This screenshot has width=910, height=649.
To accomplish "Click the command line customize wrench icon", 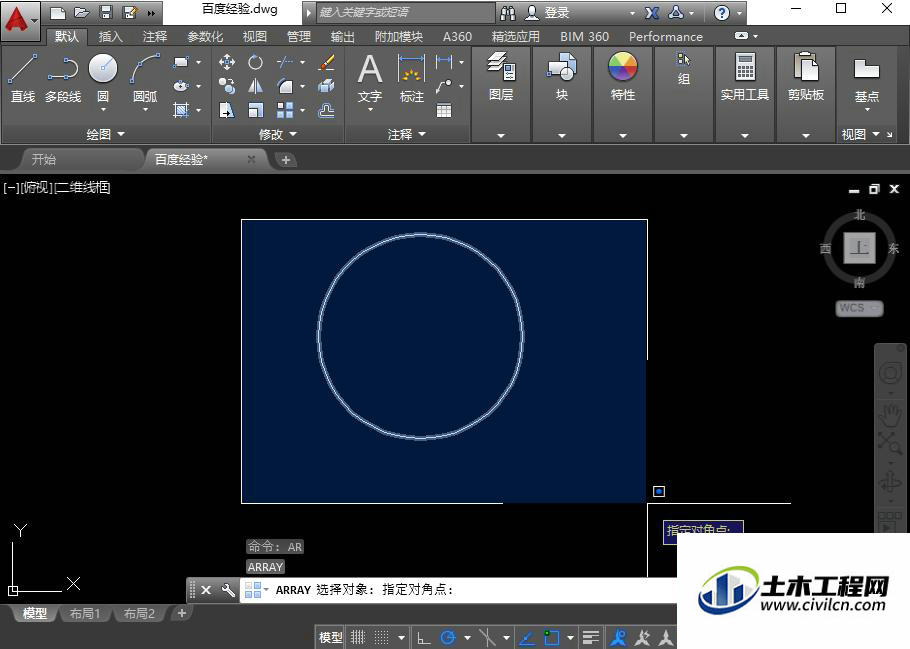I will coord(228,590).
